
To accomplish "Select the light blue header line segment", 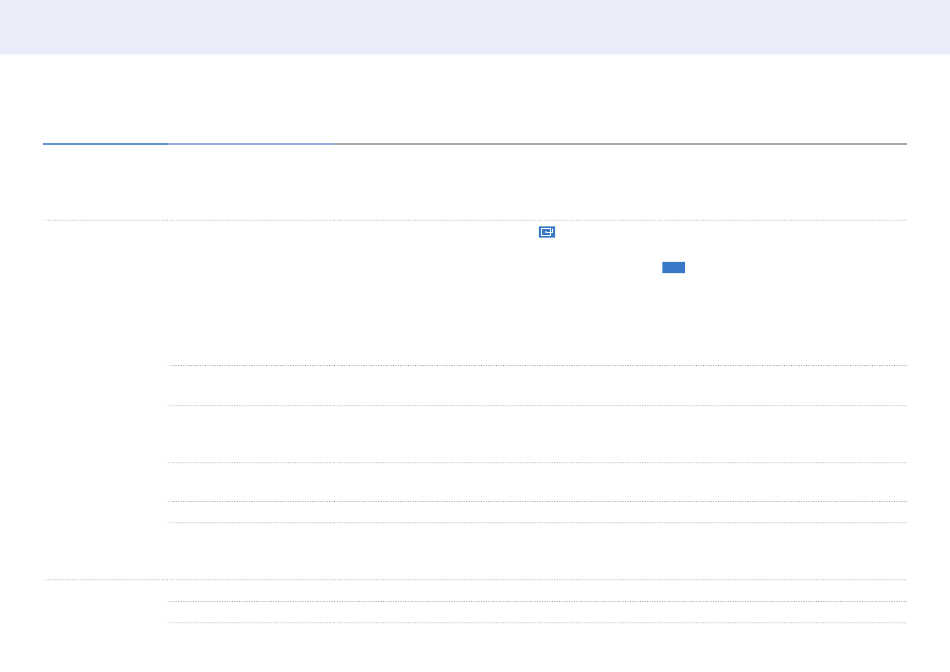I will 251,144.
